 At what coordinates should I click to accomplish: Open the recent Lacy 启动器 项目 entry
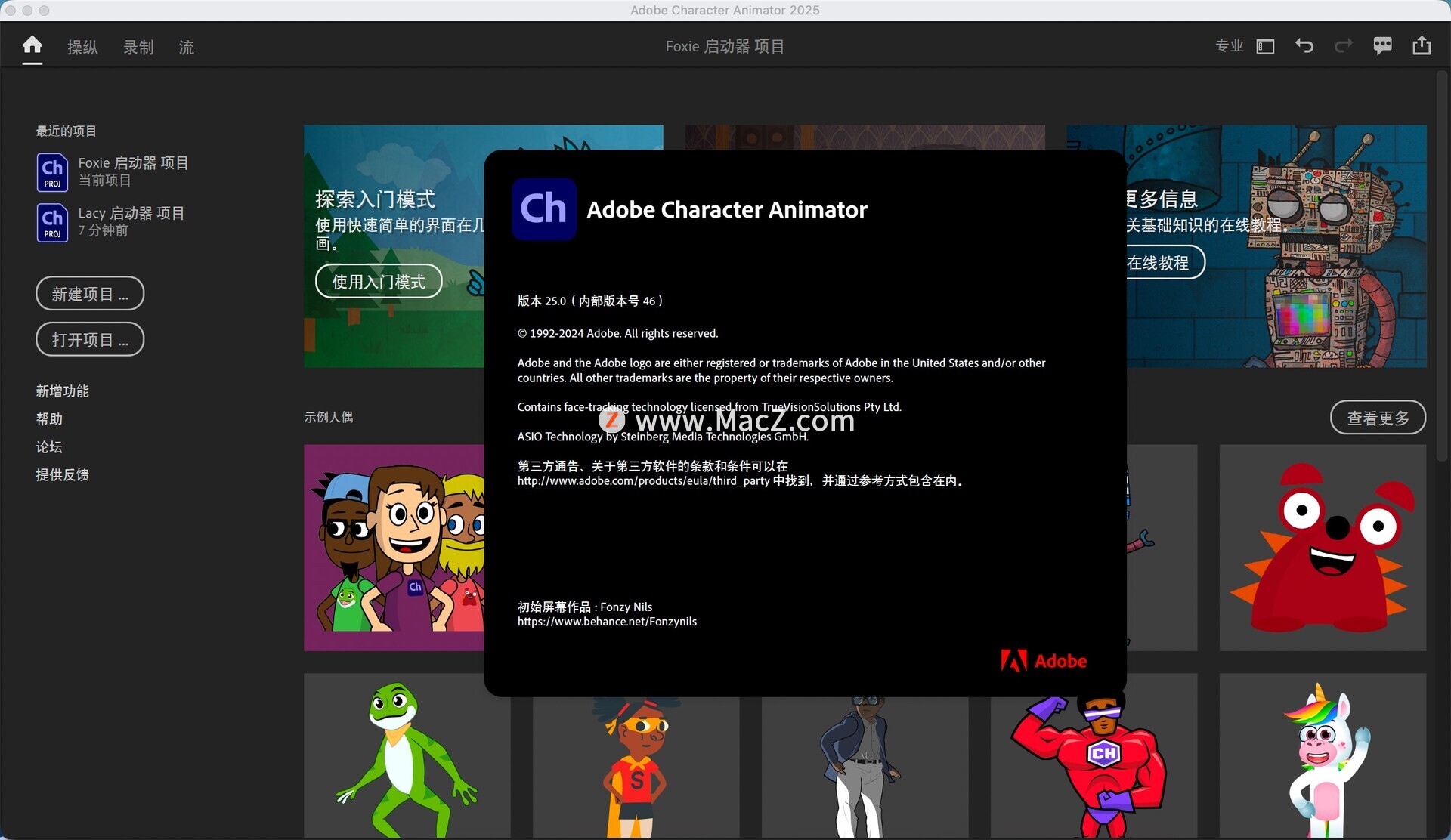(x=111, y=222)
